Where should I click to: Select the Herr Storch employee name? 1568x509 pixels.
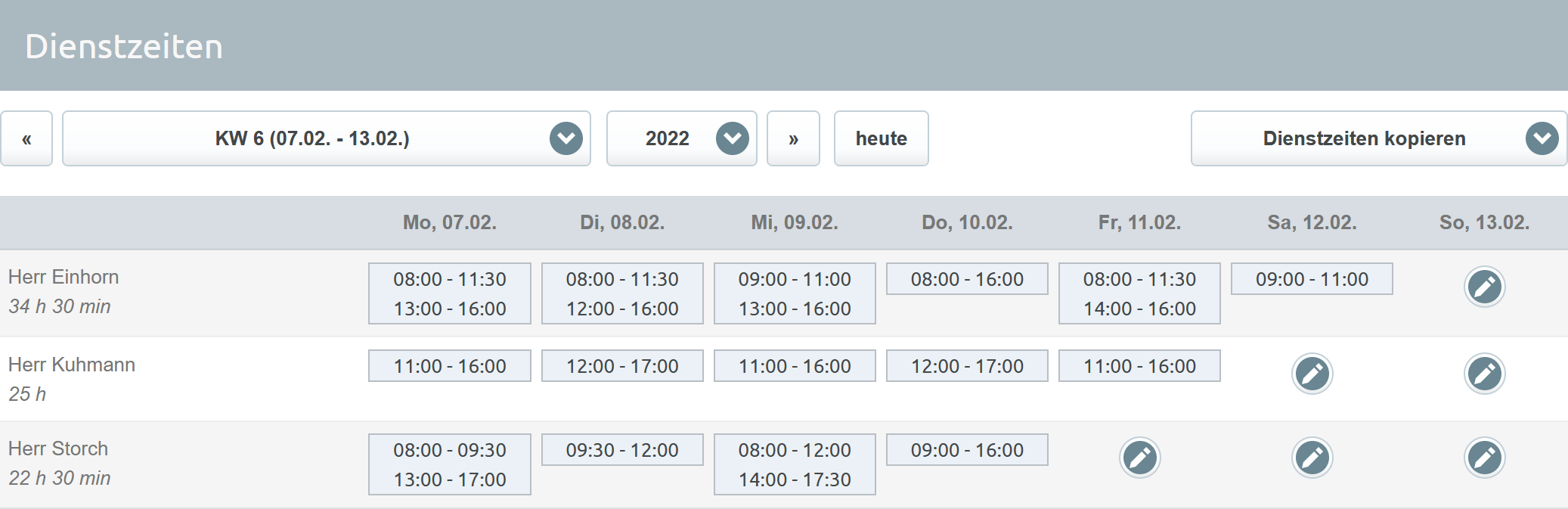pos(58,448)
